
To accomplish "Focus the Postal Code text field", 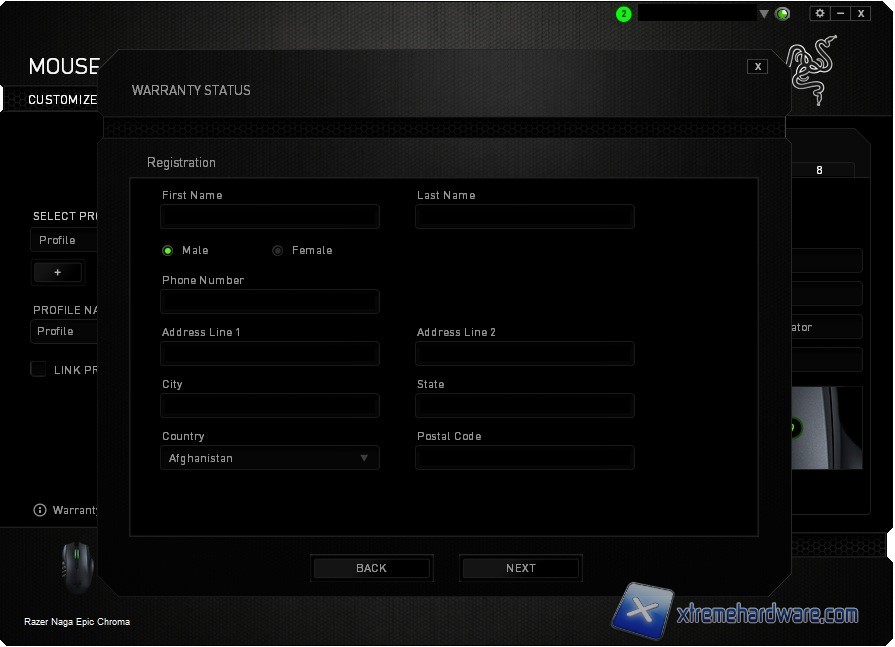I will point(525,458).
